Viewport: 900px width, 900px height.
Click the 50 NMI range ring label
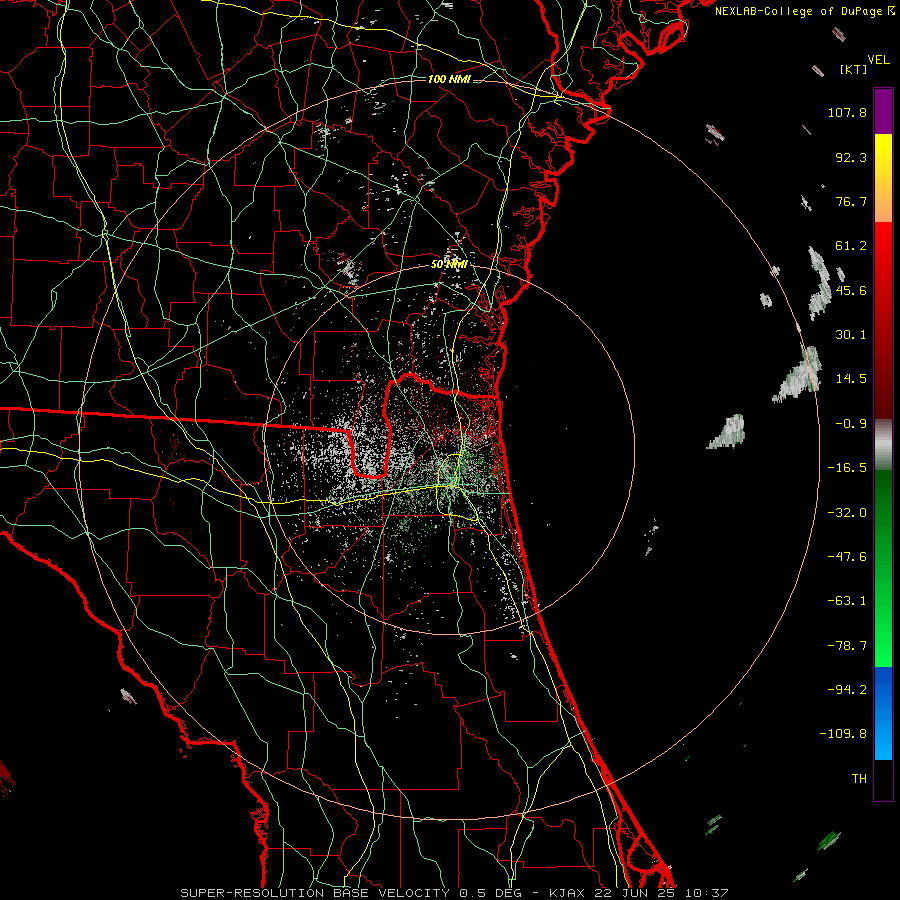(x=449, y=264)
